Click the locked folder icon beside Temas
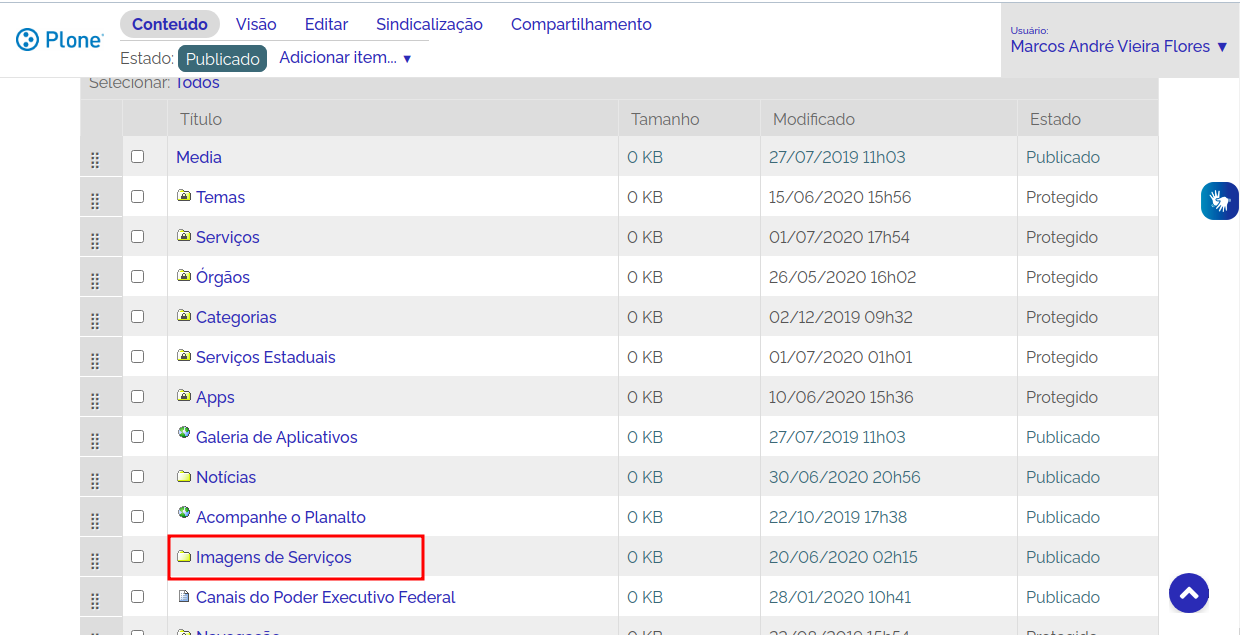Image resolution: width=1240 pixels, height=635 pixels. 184,196
